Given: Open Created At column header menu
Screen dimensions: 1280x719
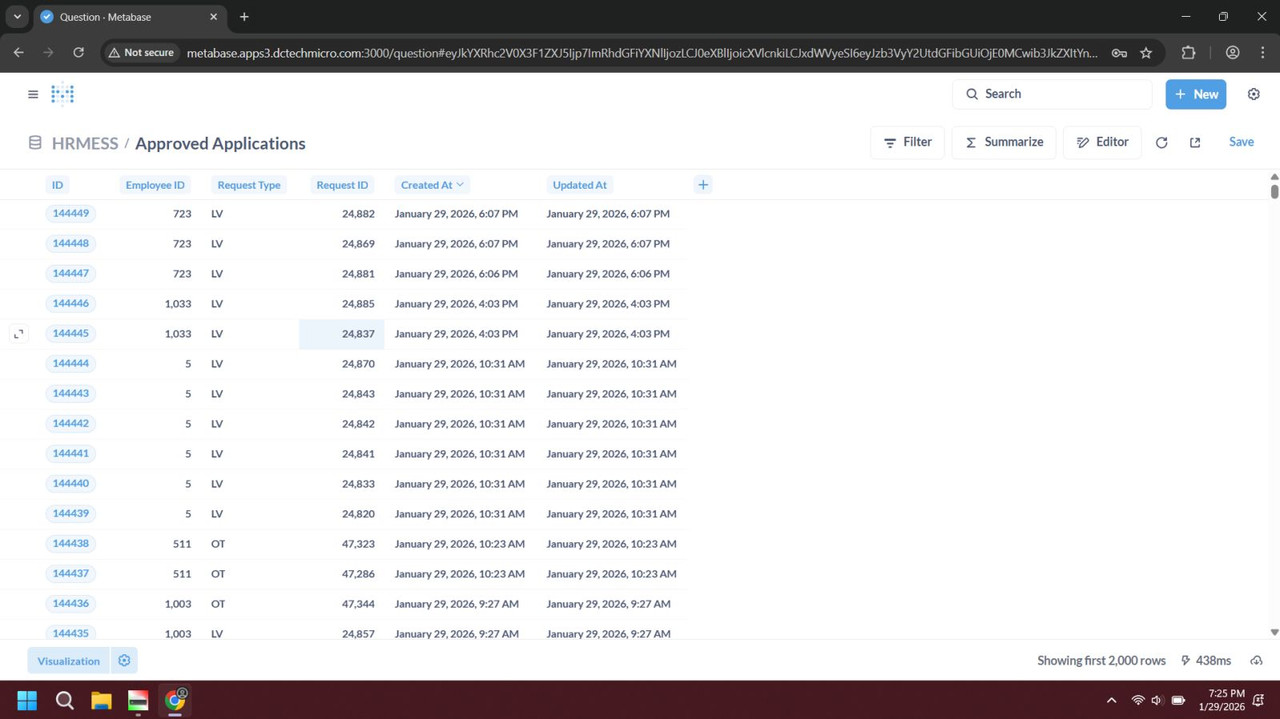Looking at the screenshot, I should pyautogui.click(x=432, y=185).
